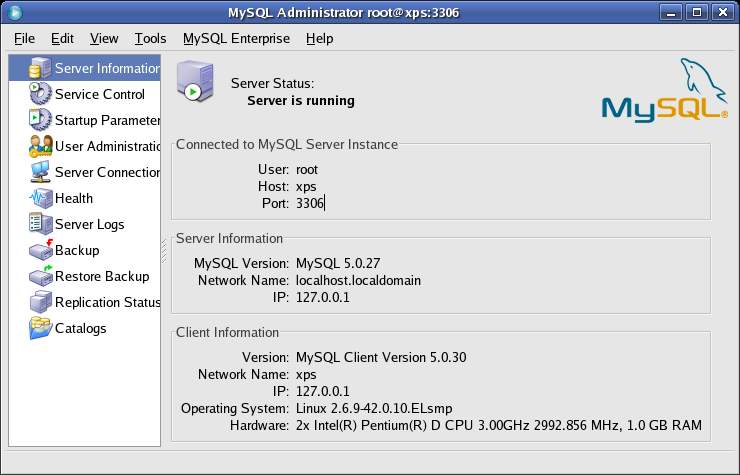Open the Server Connections icon
Screen dimensions: 740x475
coord(40,172)
